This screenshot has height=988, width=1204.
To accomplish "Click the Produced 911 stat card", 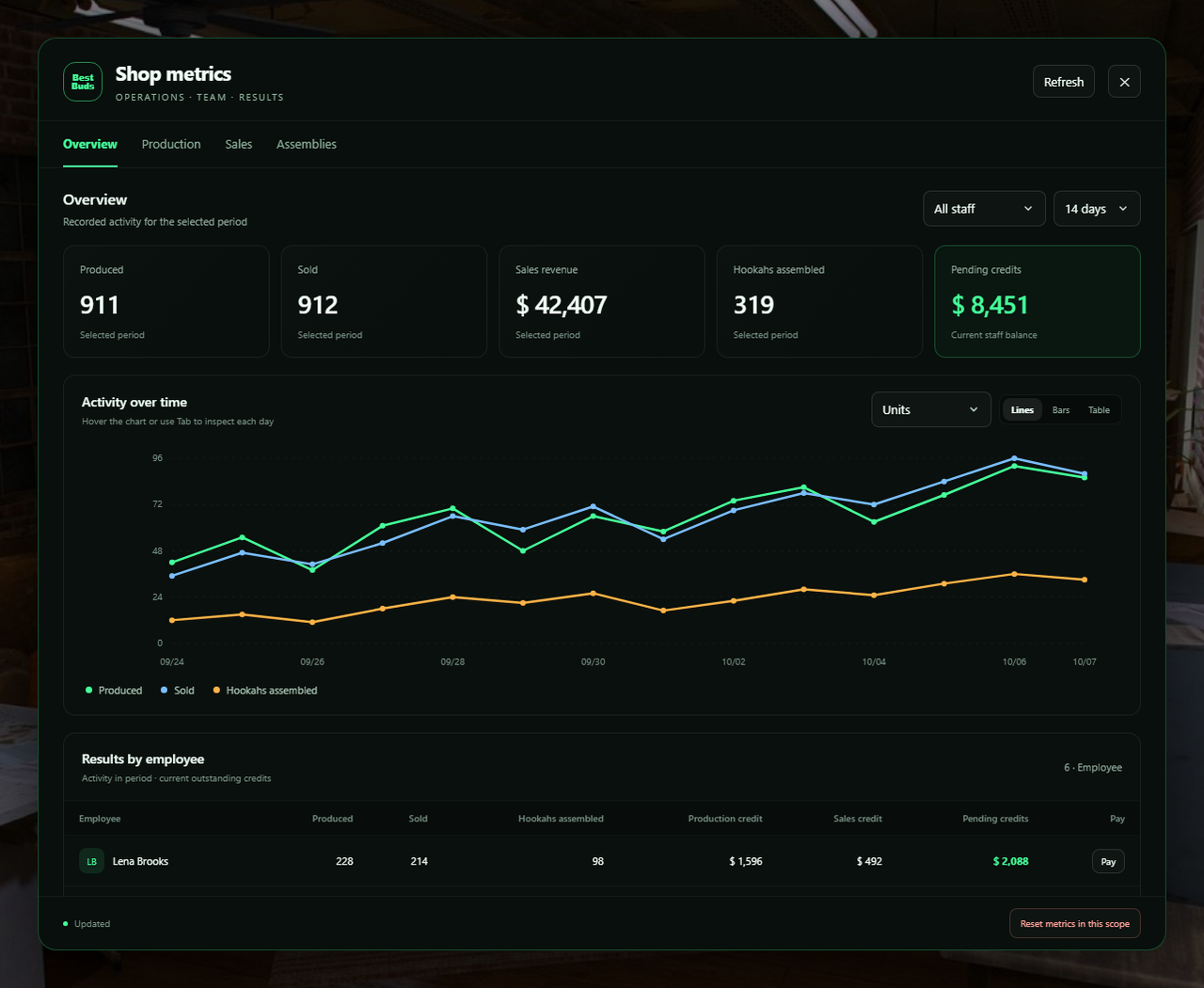I will click(166, 302).
